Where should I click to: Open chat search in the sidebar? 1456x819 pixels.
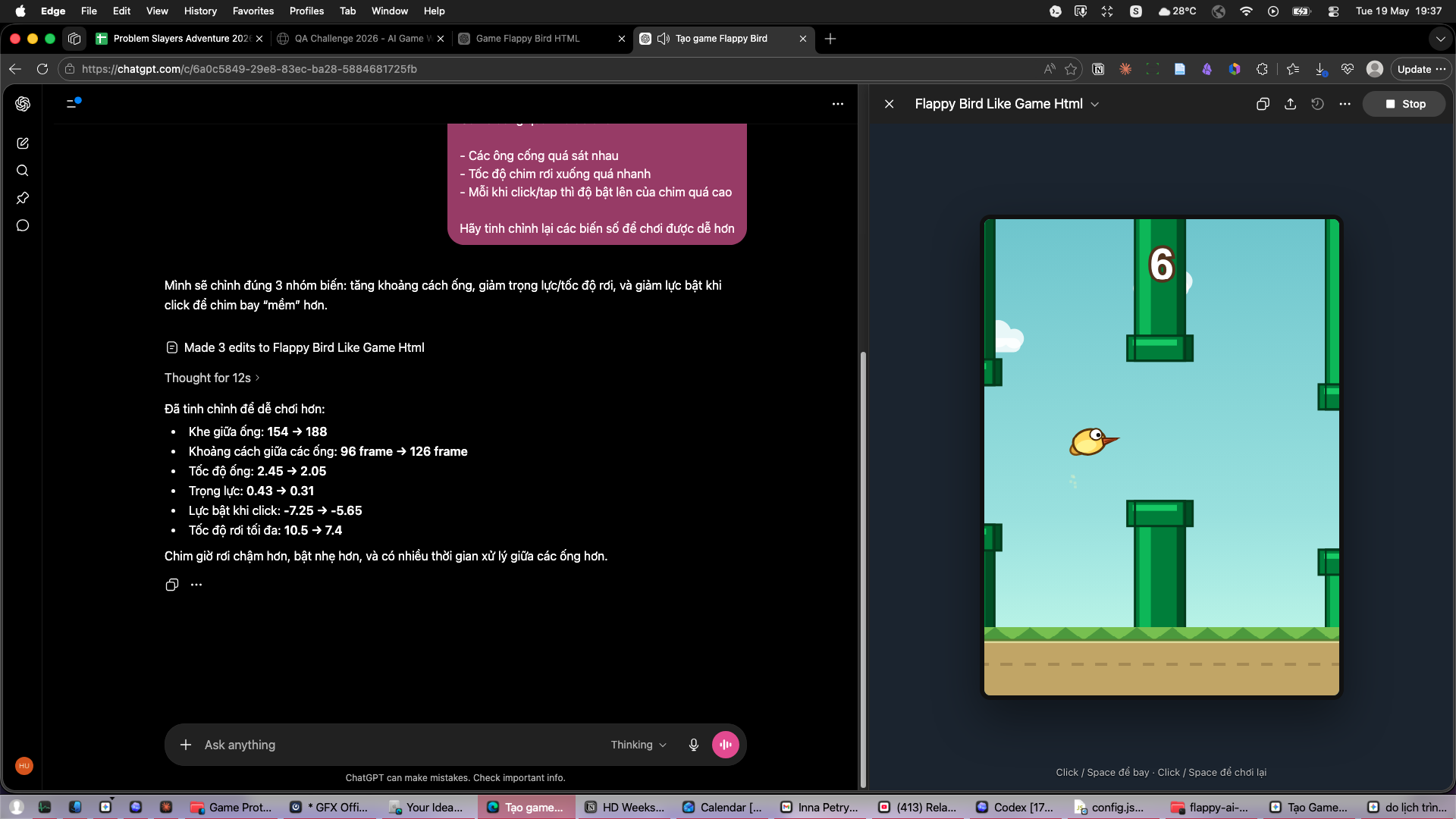click(23, 171)
